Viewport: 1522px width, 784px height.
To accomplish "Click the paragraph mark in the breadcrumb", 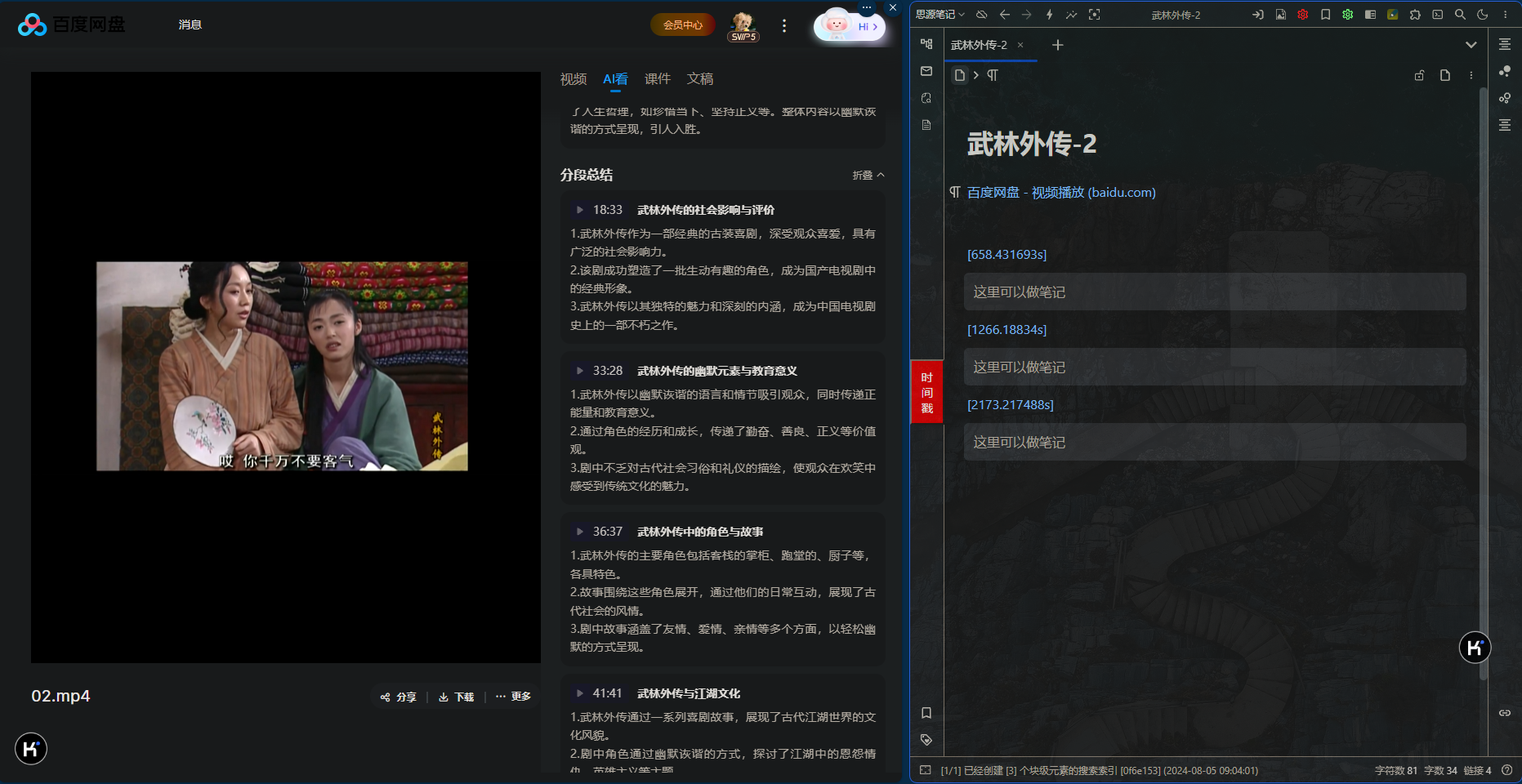I will 993,75.
